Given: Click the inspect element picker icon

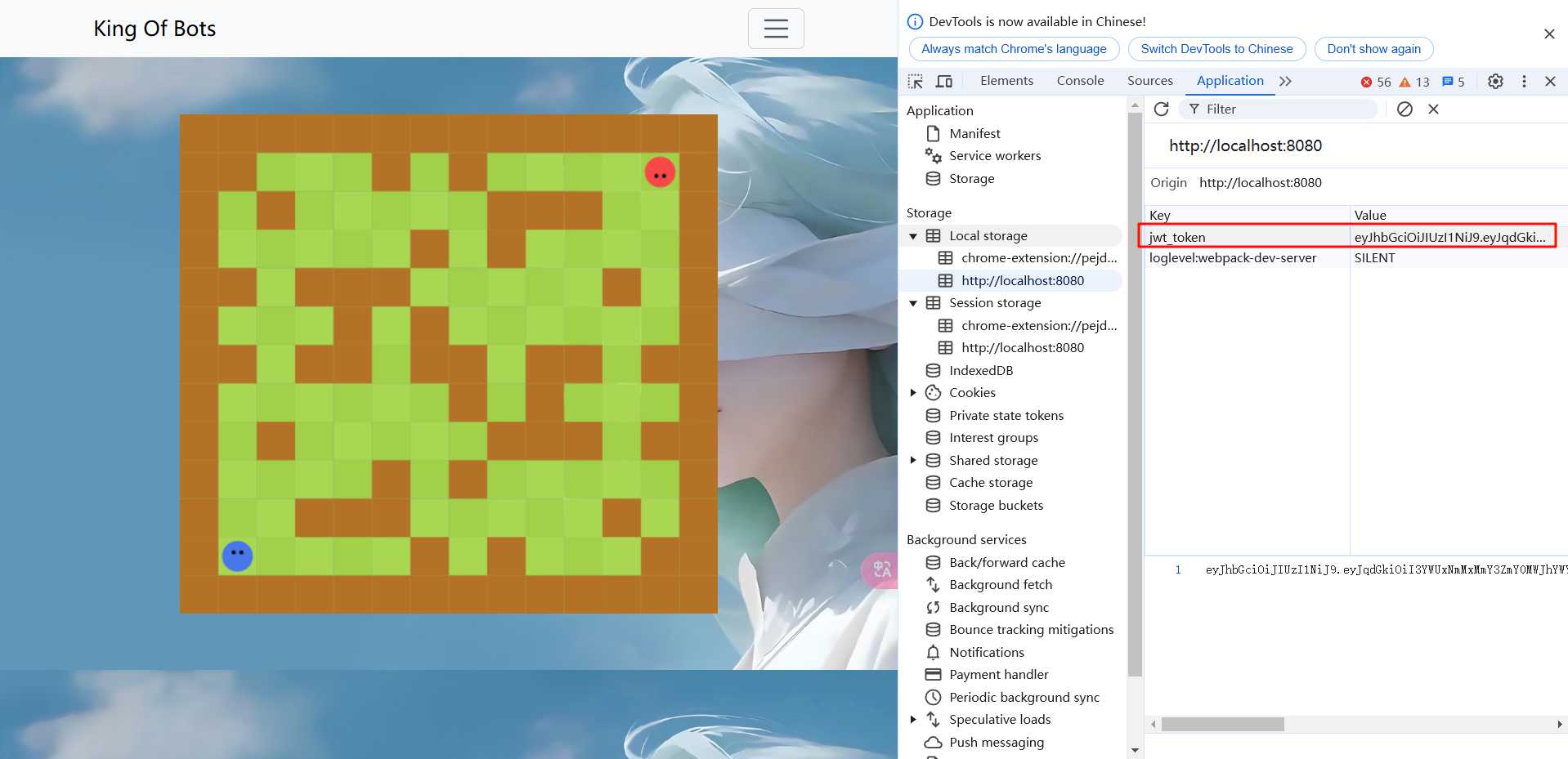Looking at the screenshot, I should [x=916, y=81].
